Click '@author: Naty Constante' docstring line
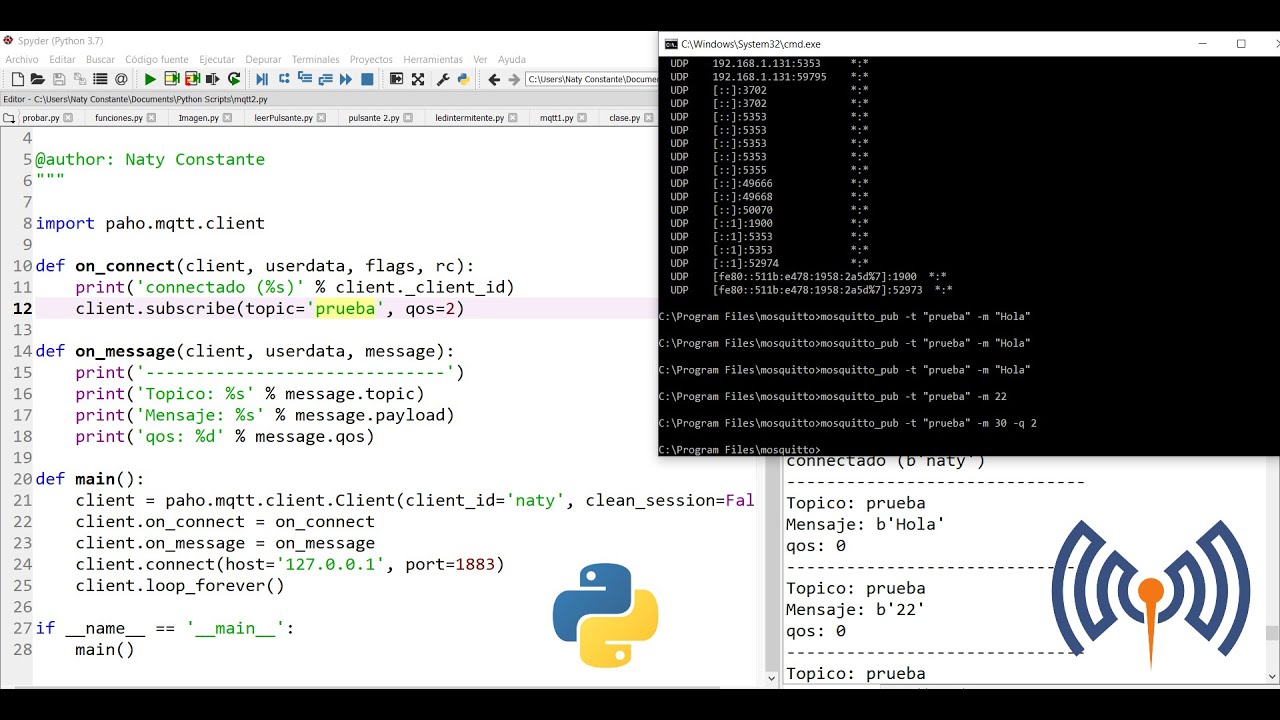Viewport: 1280px width, 720px height. pyautogui.click(x=150, y=159)
